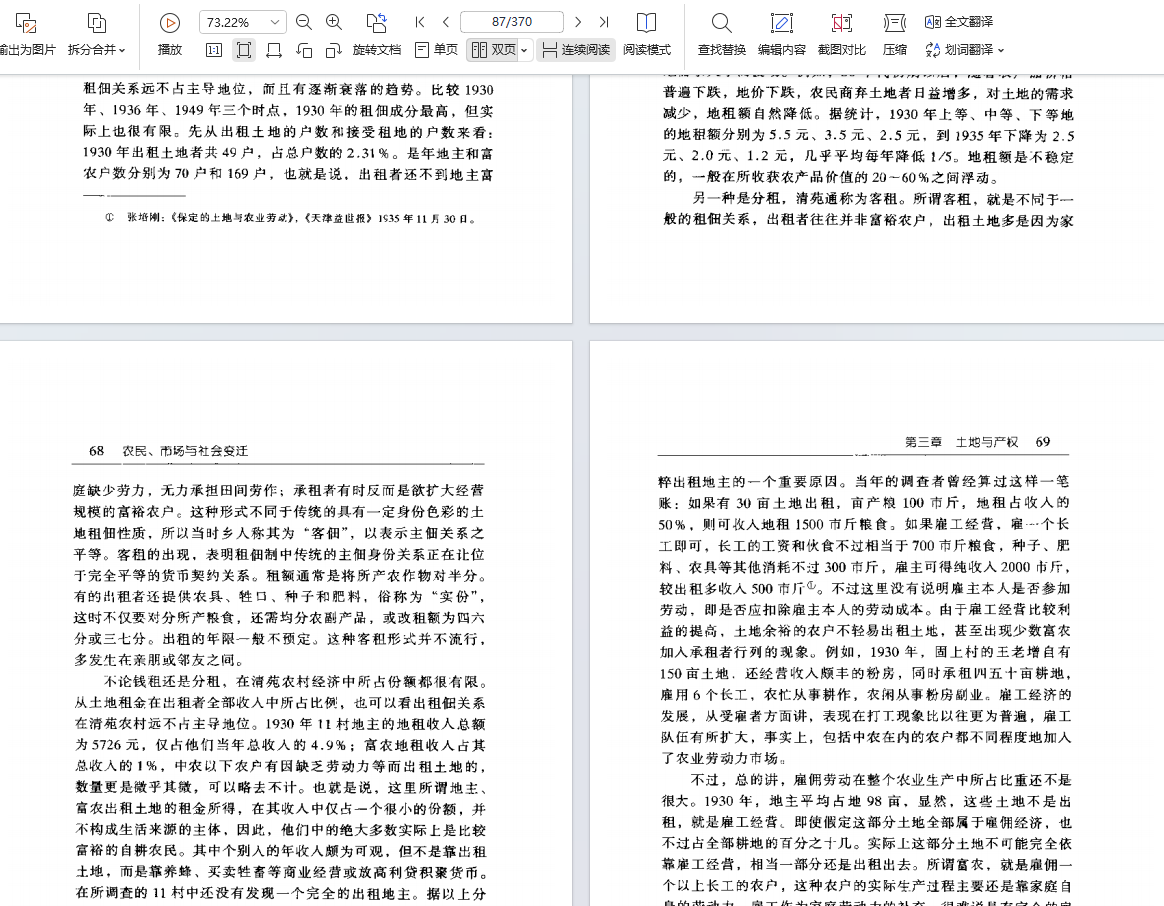Click the zoom in magnifier icon
This screenshot has height=906, width=1164.
[334, 22]
